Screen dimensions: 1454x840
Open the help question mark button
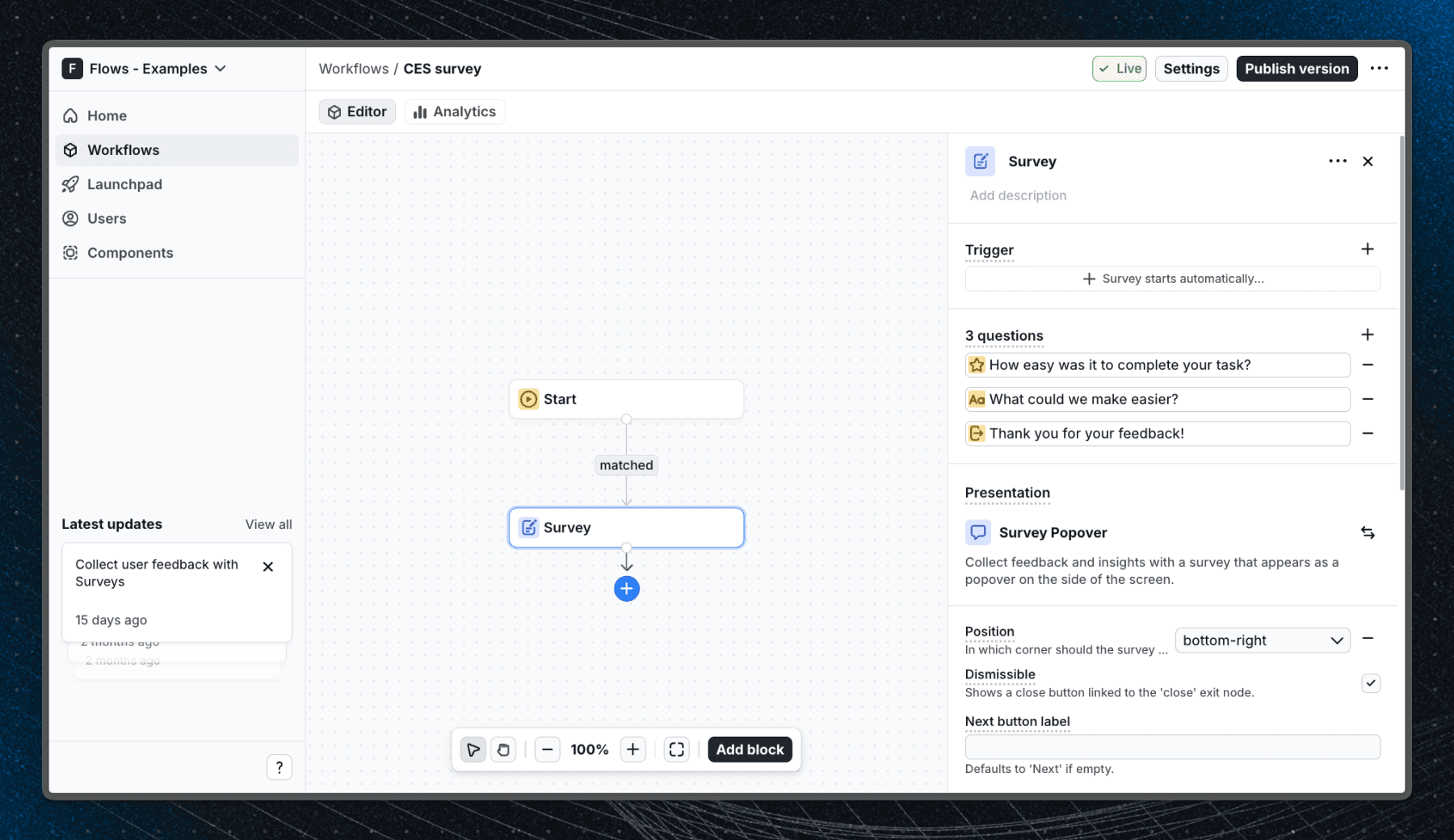point(279,767)
